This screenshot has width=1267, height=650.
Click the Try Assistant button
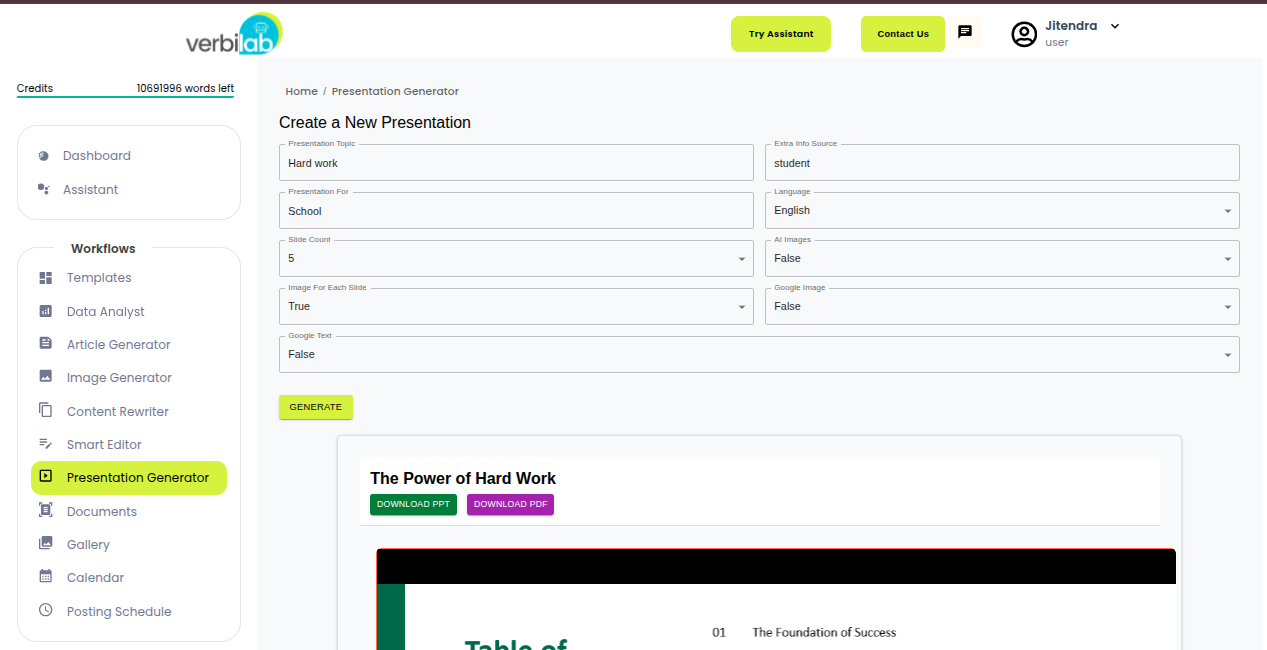point(781,34)
